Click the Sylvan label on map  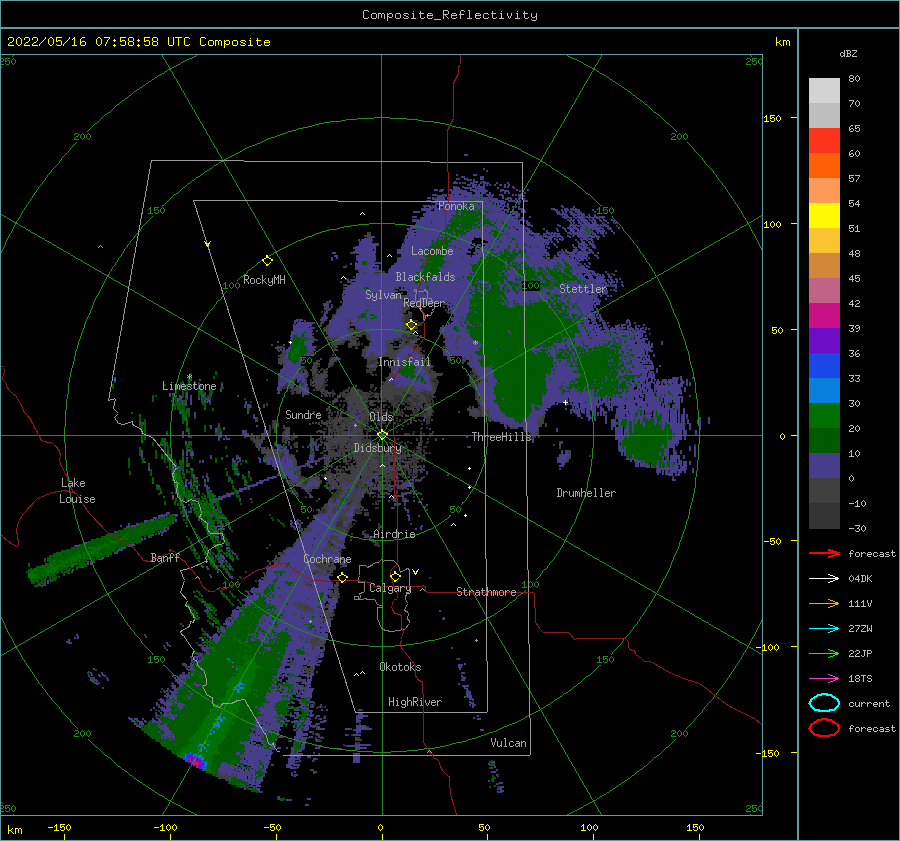coord(383,295)
